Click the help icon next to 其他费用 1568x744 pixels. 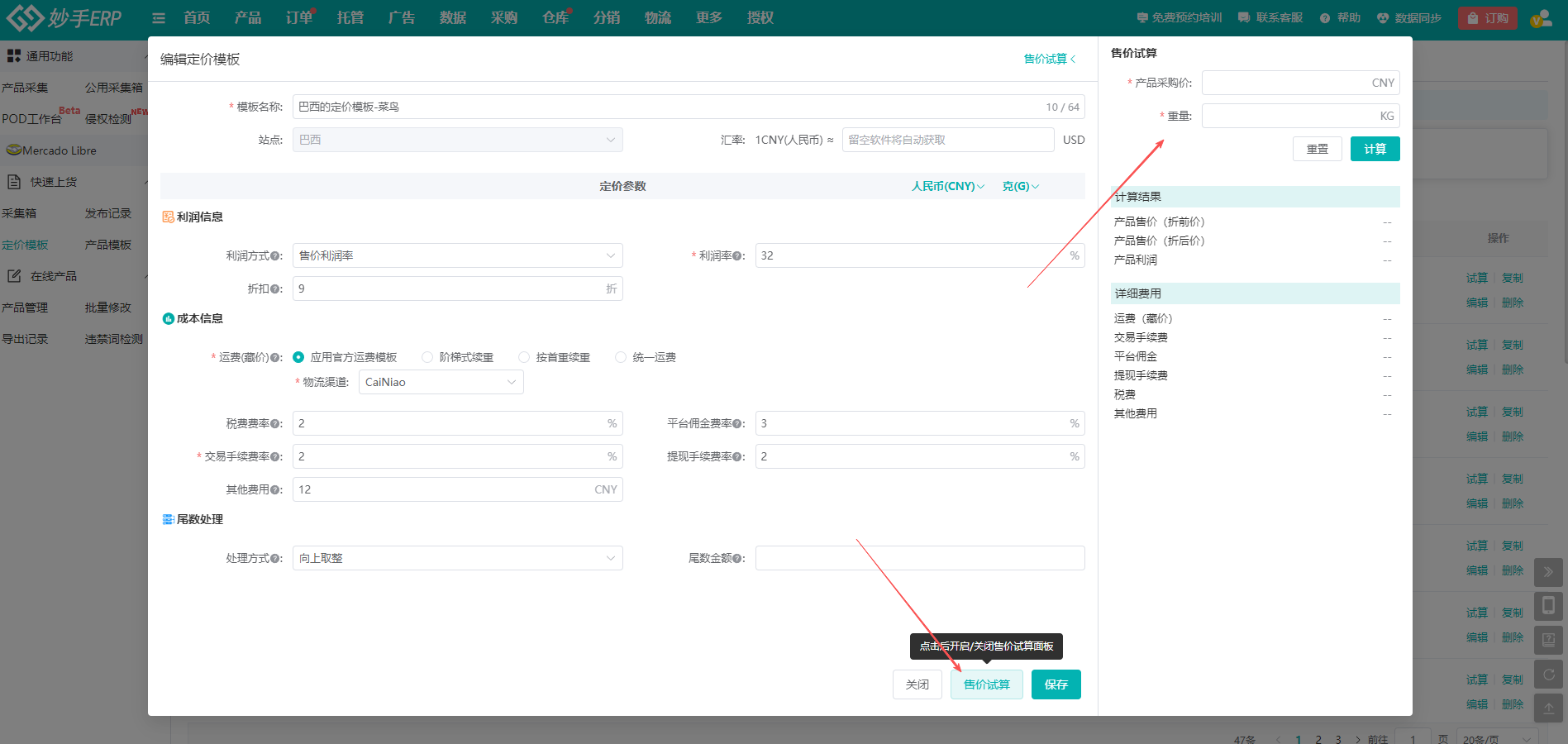[x=274, y=490]
